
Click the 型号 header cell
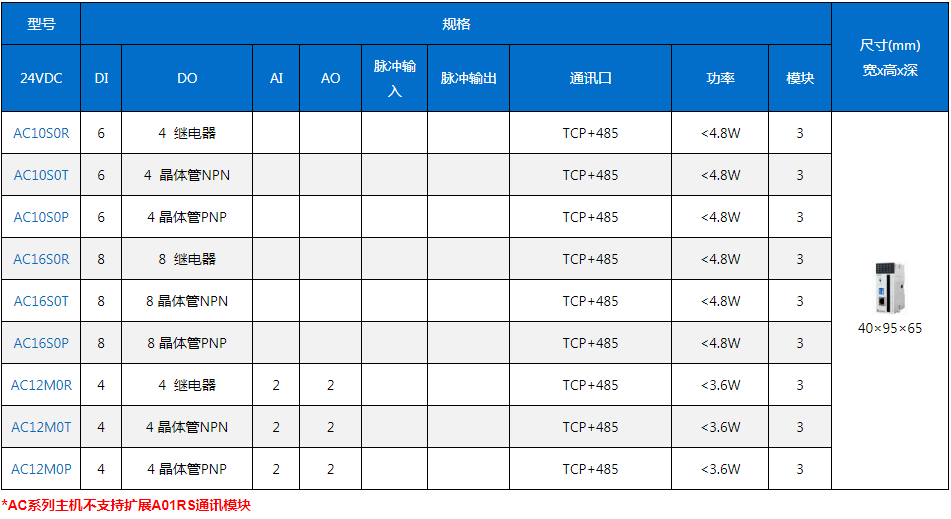pos(41,24)
